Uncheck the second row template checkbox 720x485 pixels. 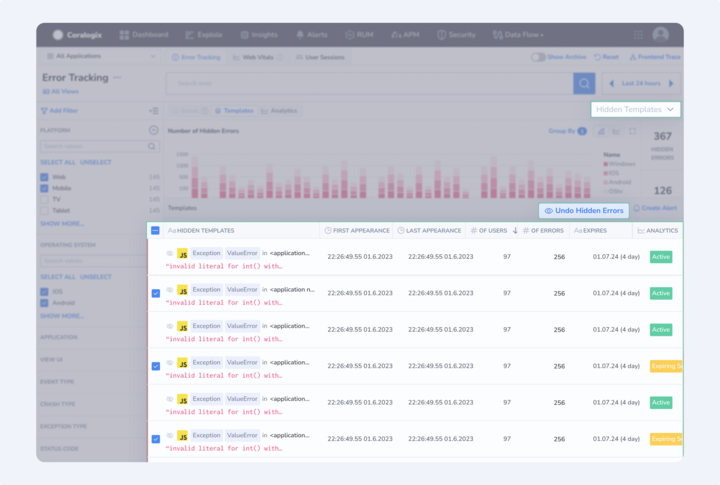pos(156,293)
